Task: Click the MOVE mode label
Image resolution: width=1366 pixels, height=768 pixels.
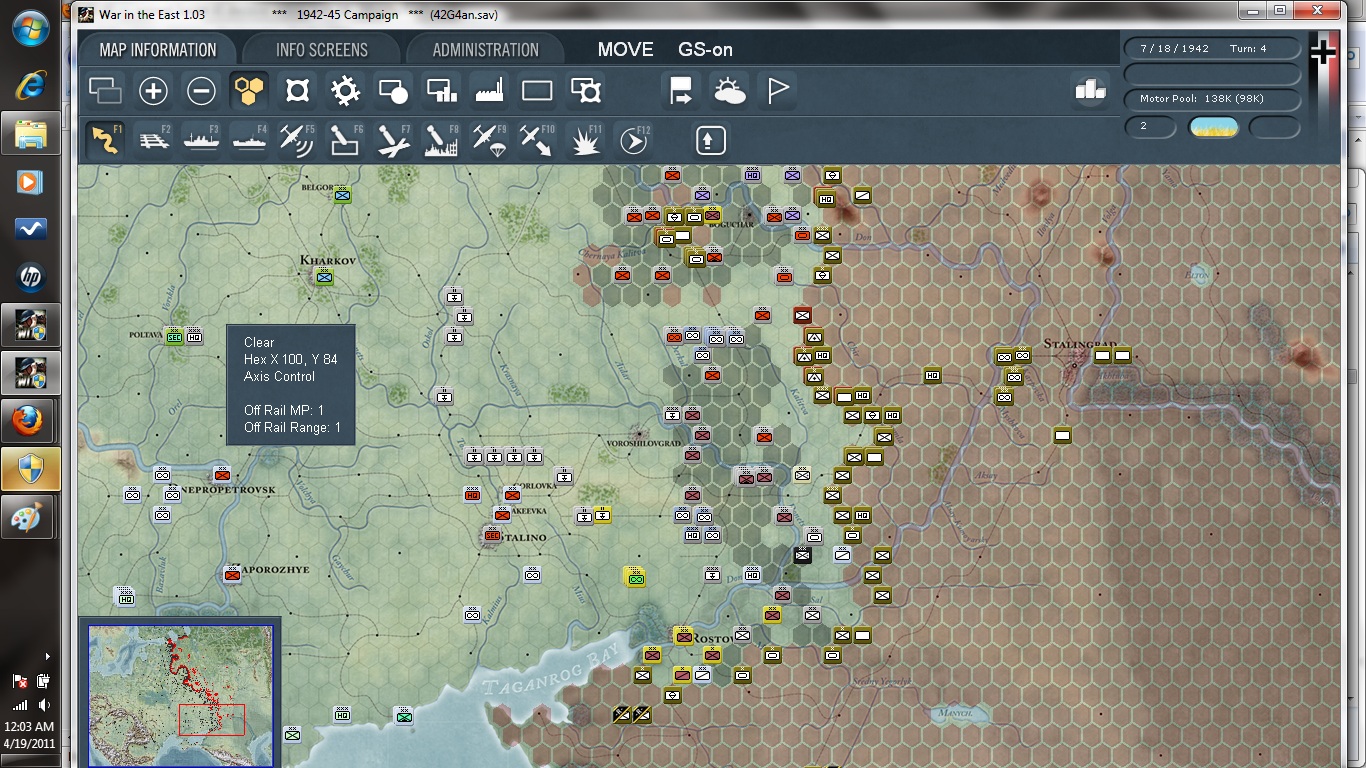Action: pos(625,50)
